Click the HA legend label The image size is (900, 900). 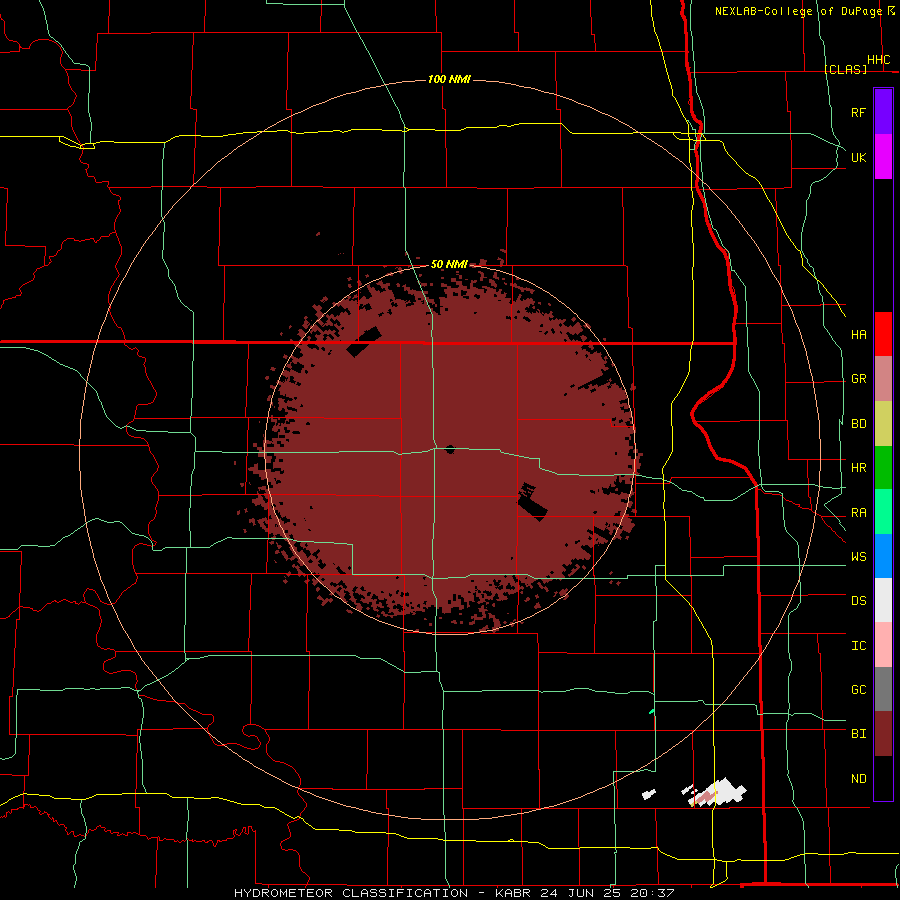click(859, 334)
